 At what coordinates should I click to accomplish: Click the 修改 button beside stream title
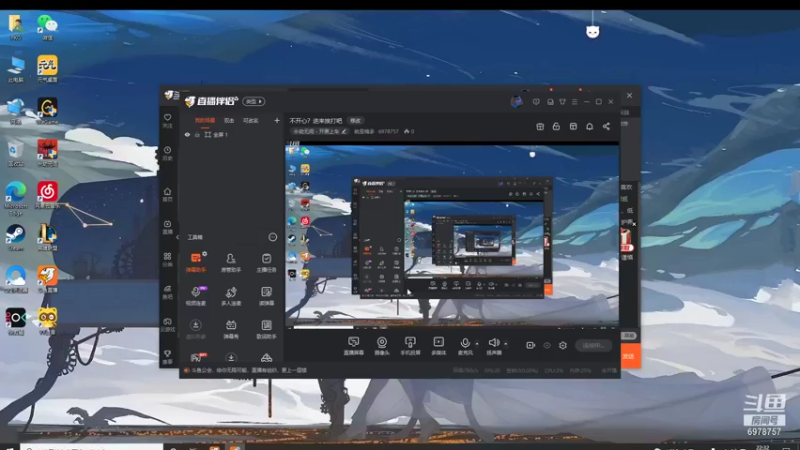pos(355,120)
